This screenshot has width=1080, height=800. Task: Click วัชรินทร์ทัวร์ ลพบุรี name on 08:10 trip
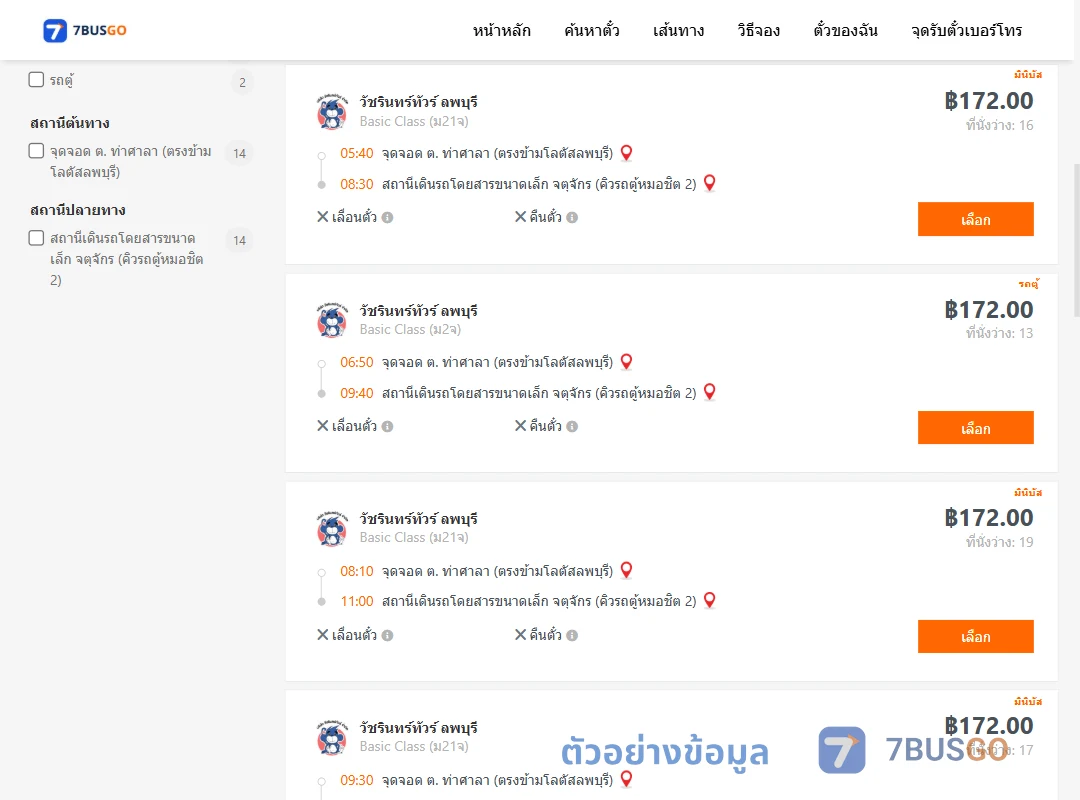coord(418,519)
